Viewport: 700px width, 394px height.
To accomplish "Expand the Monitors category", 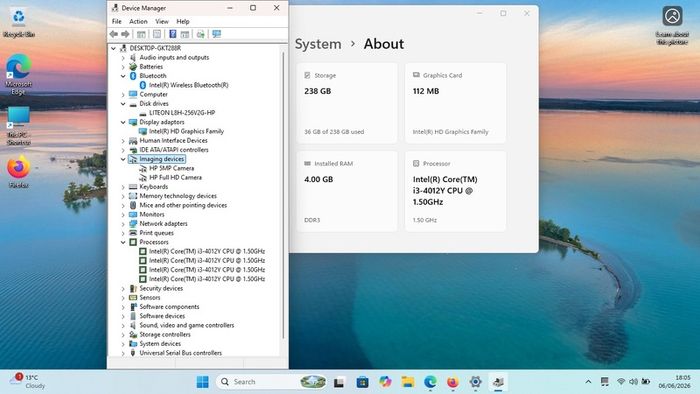I will (123, 215).
